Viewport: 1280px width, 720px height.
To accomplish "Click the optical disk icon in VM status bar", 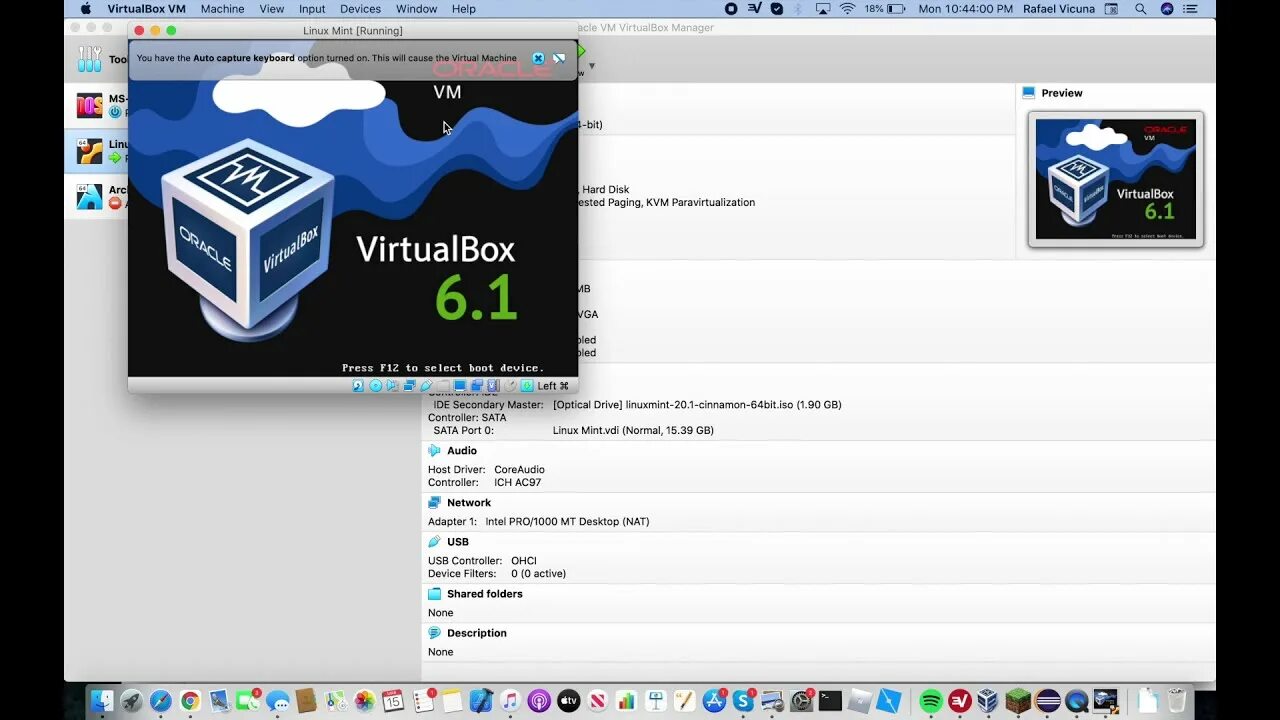I will 376,385.
